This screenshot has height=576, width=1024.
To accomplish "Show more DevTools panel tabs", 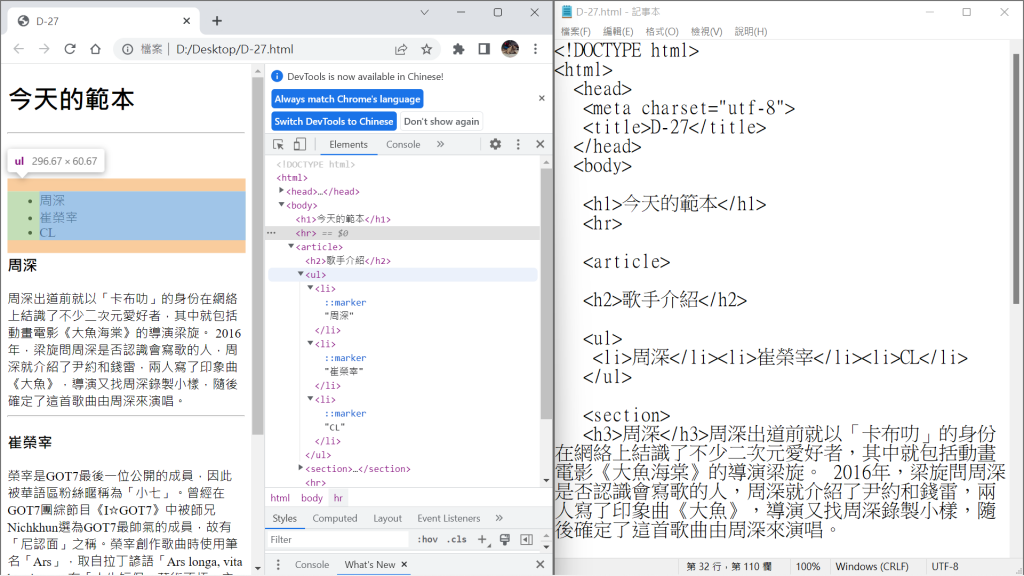I will tap(441, 144).
